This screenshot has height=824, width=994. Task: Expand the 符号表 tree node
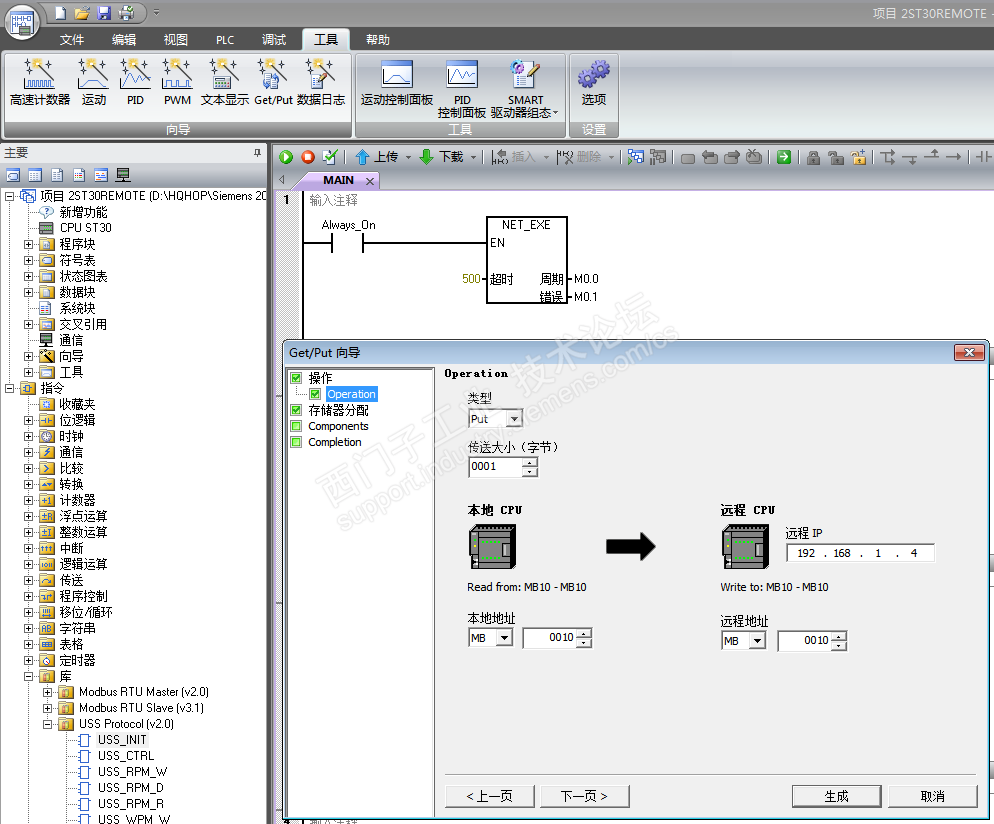(x=29, y=260)
